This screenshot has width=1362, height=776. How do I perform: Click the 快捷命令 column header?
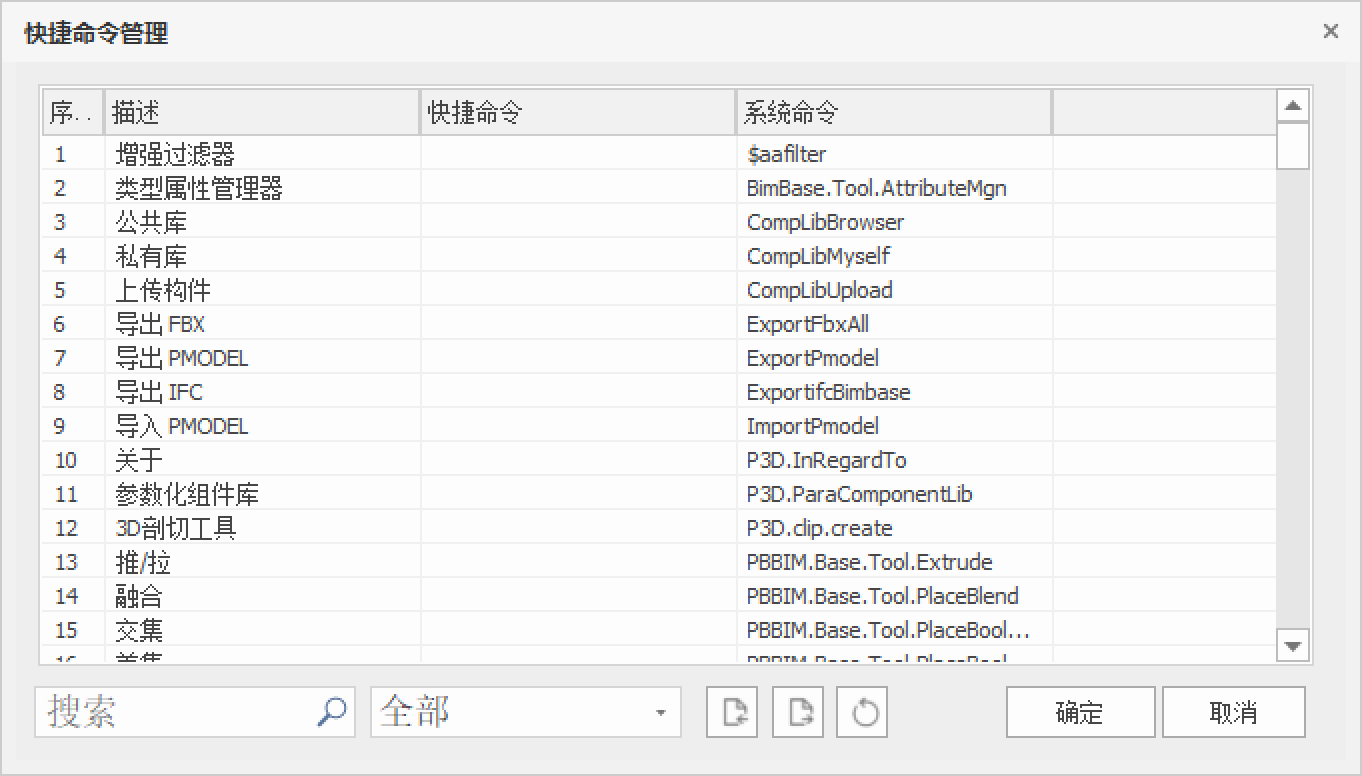pos(577,113)
